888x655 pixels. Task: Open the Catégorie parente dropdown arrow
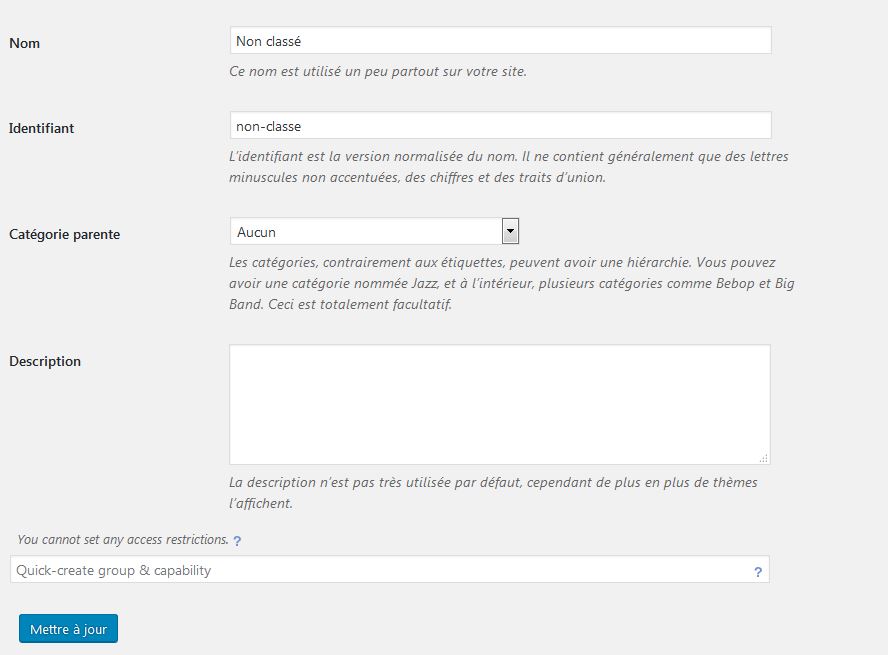510,231
